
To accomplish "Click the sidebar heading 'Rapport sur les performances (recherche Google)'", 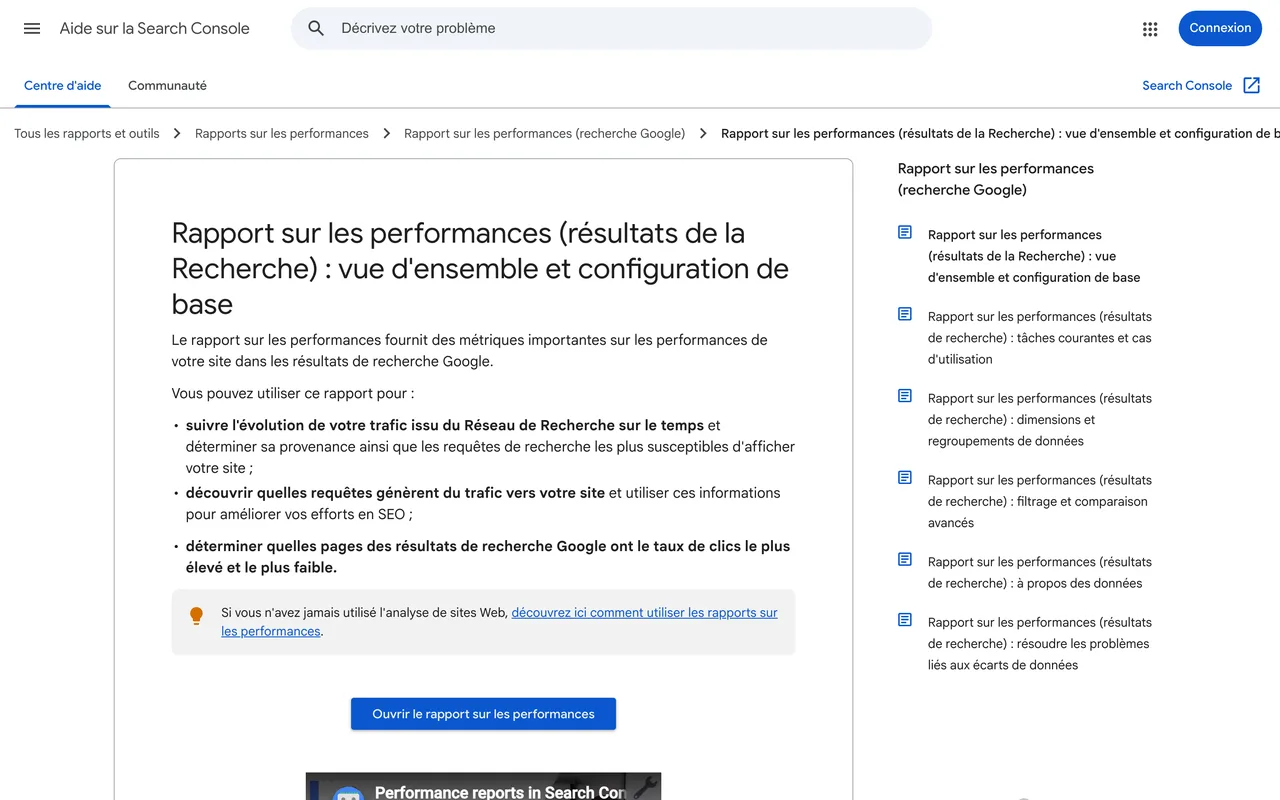I will click(x=996, y=179).
